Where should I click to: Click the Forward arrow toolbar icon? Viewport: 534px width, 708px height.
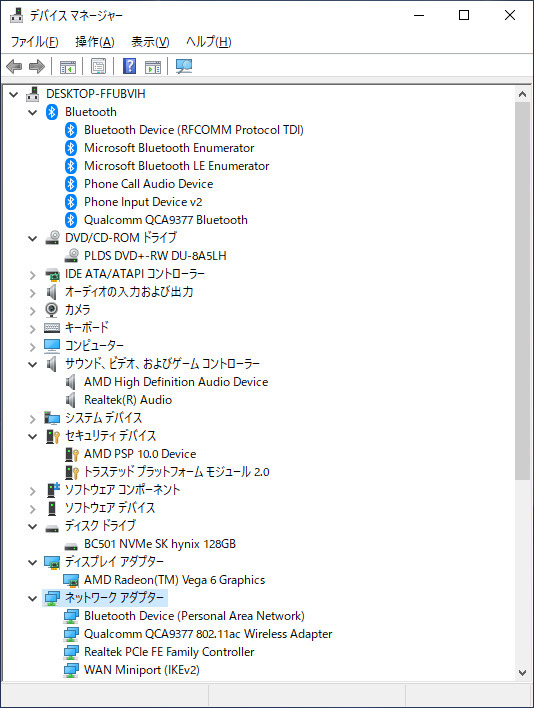tap(37, 66)
